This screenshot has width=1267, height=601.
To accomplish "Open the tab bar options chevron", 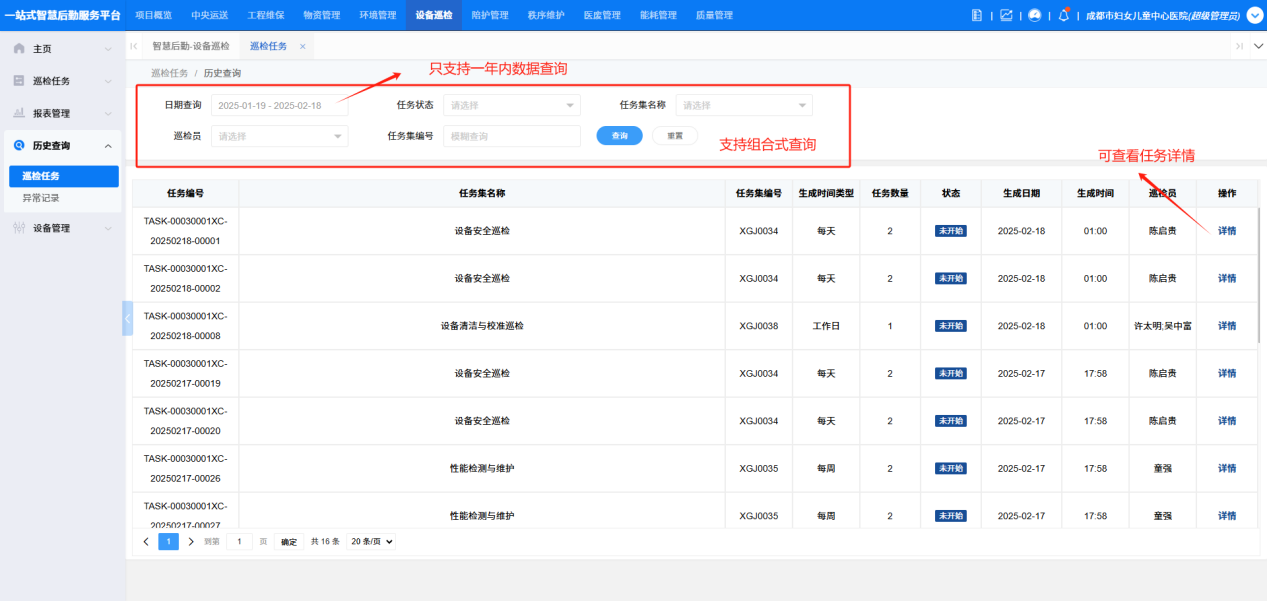I will coord(1259,46).
